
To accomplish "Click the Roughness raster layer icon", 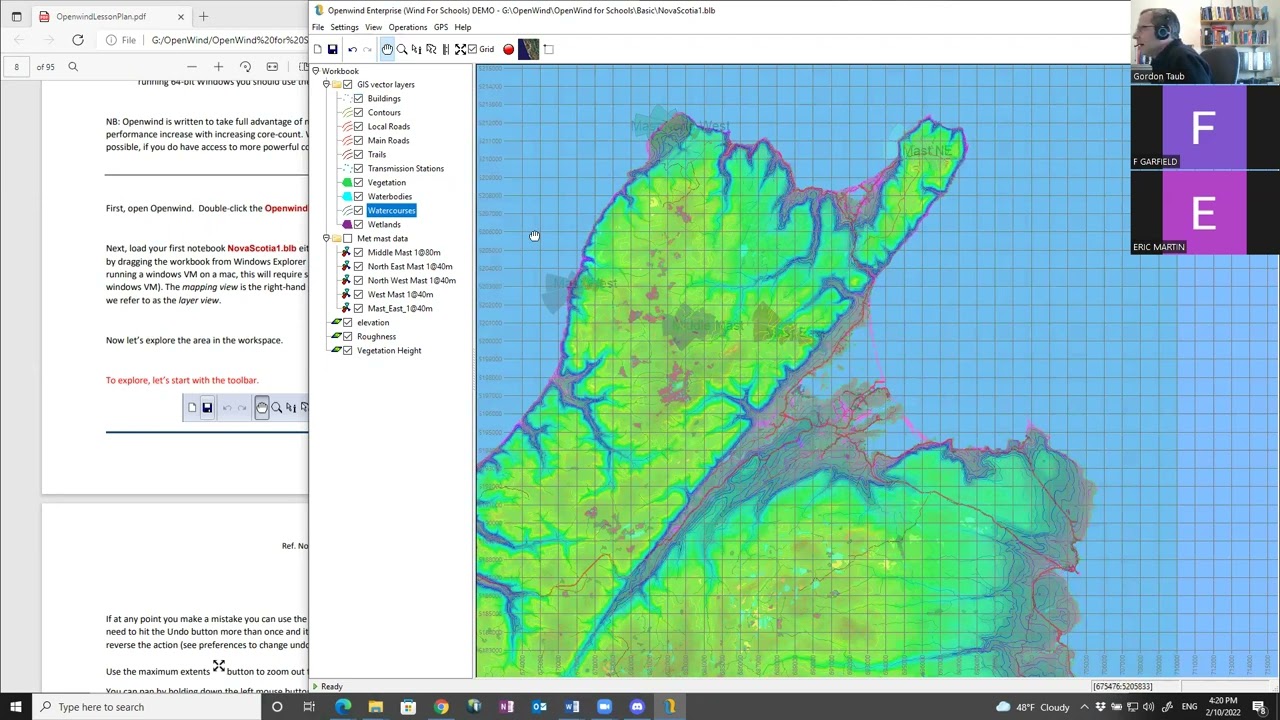I will 336,336.
